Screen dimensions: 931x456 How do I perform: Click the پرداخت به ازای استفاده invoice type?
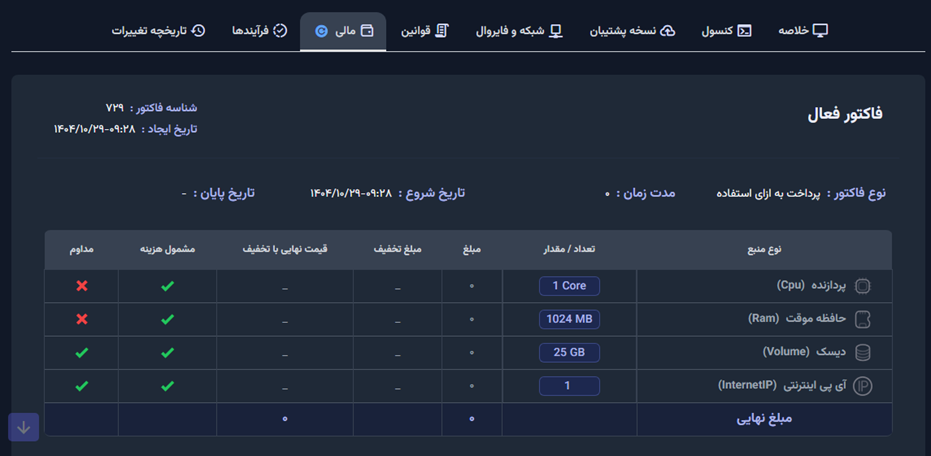[x=769, y=194]
